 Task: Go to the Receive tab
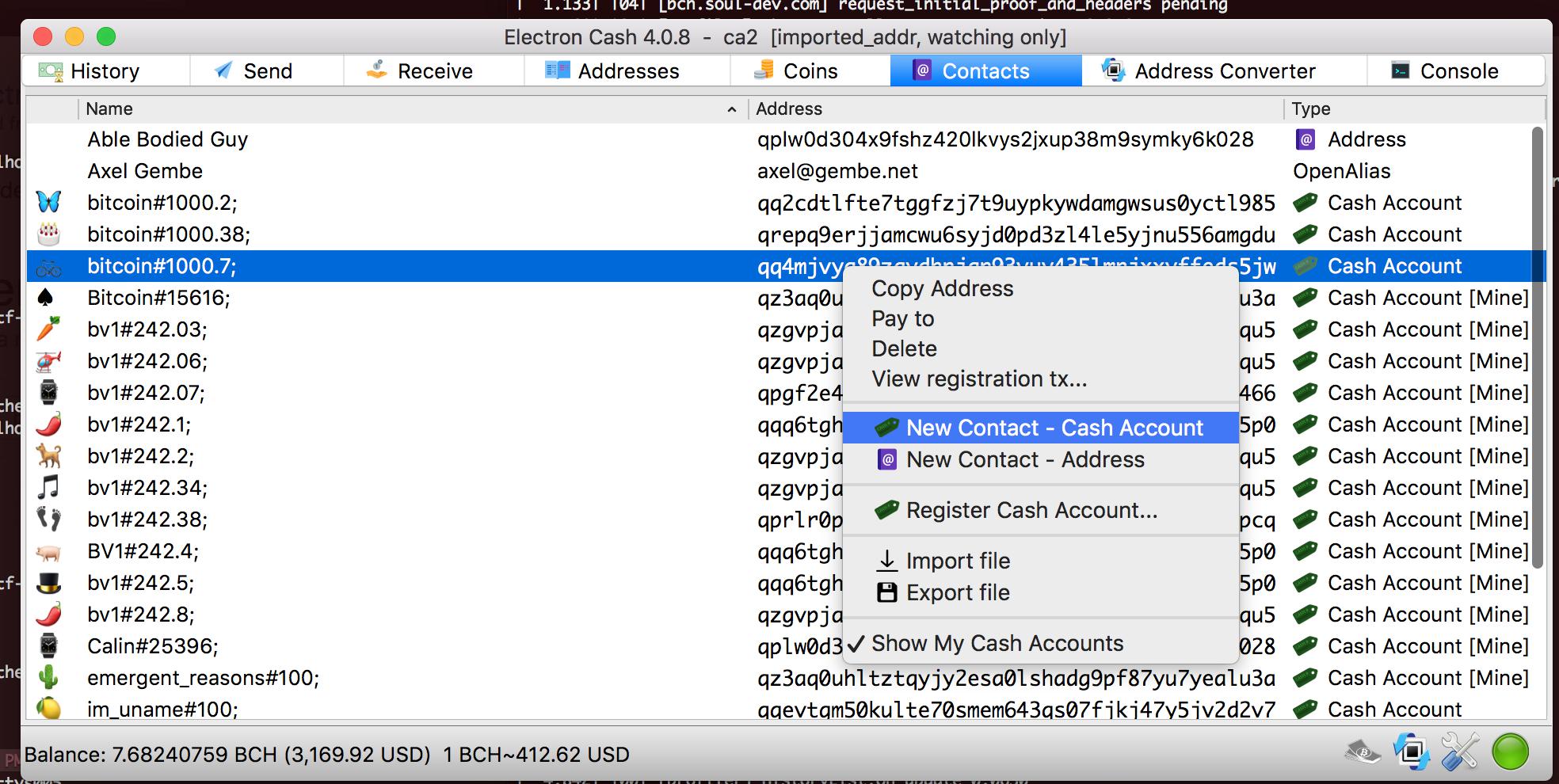[x=434, y=71]
